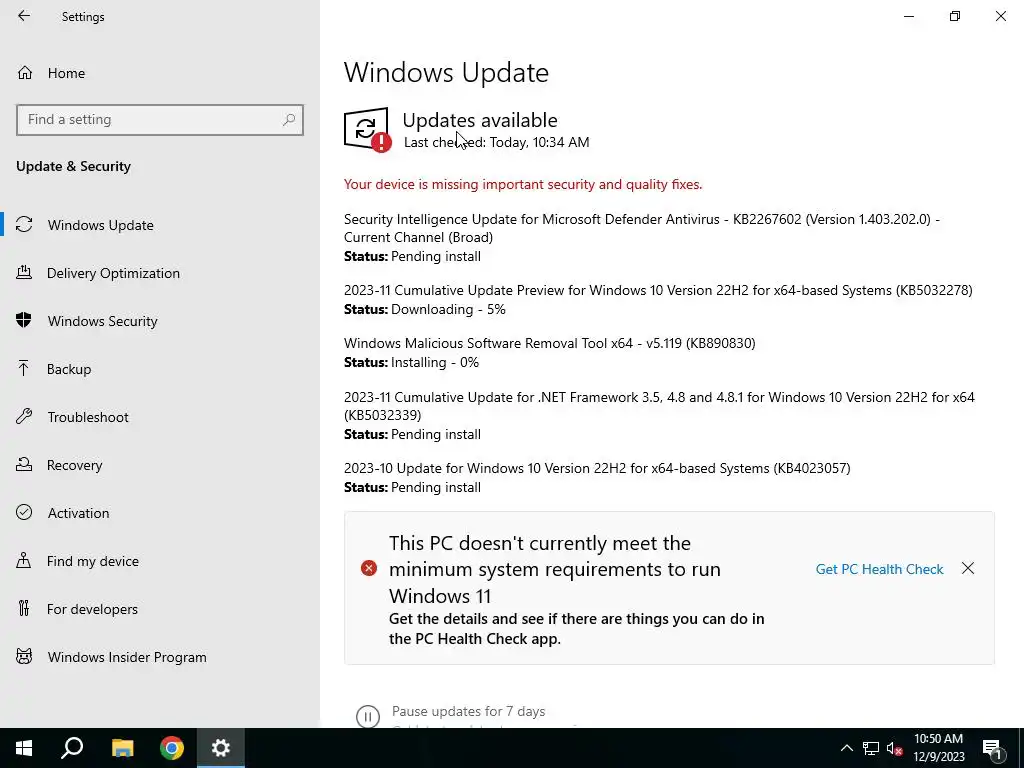
Task: Go back with the Settings back arrow
Action: (x=24, y=16)
